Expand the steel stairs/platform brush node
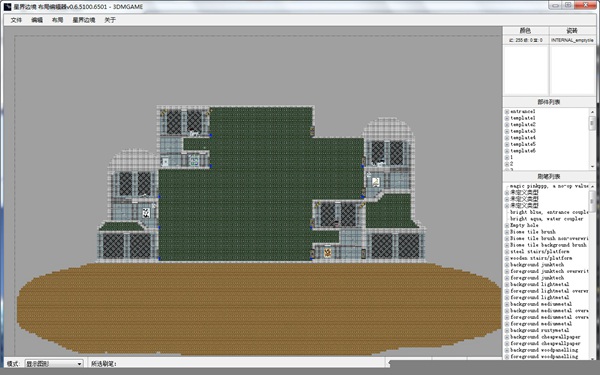The image size is (600, 375). (507, 252)
